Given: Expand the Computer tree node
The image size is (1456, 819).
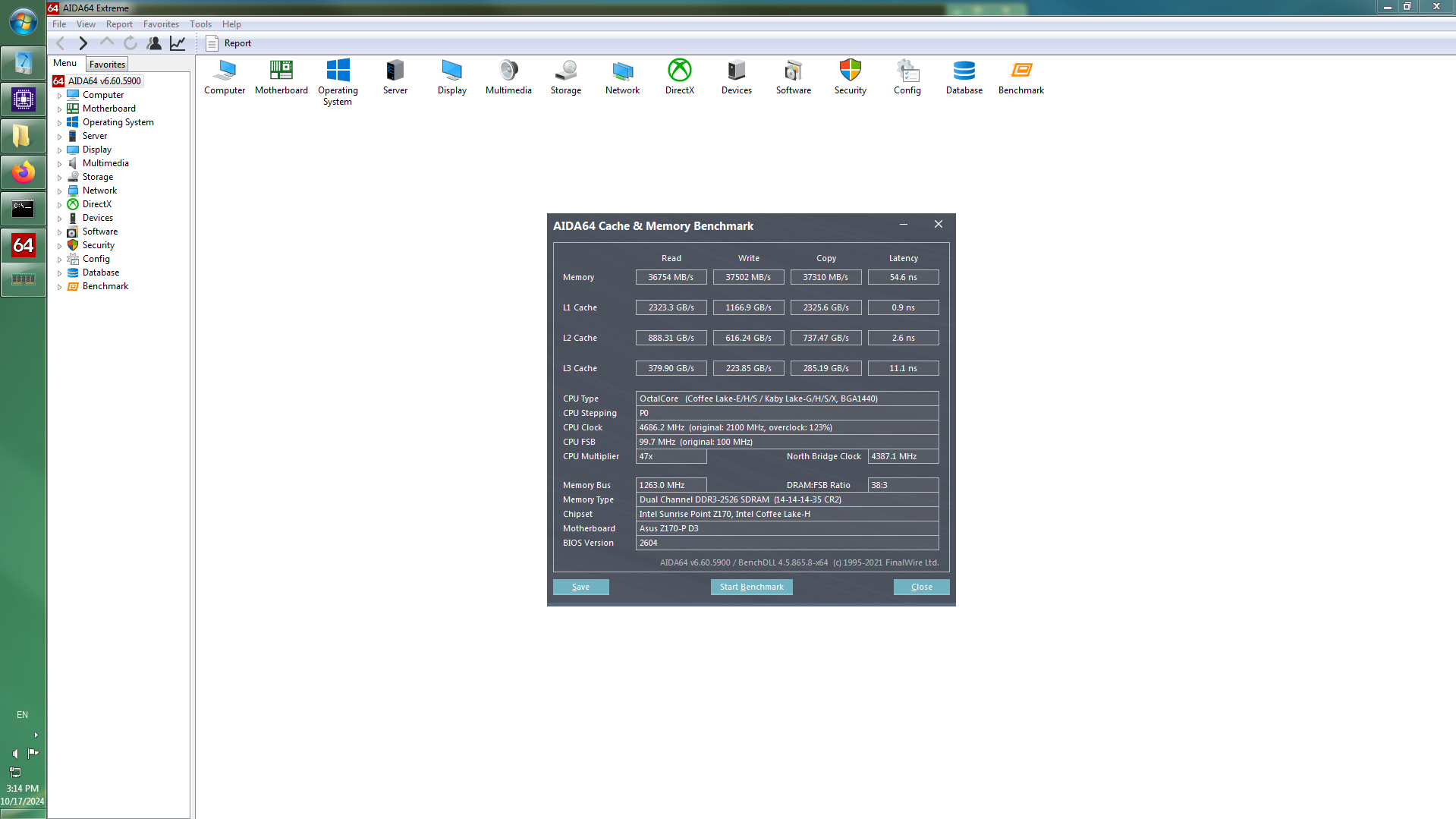Looking at the screenshot, I should coord(60,96).
